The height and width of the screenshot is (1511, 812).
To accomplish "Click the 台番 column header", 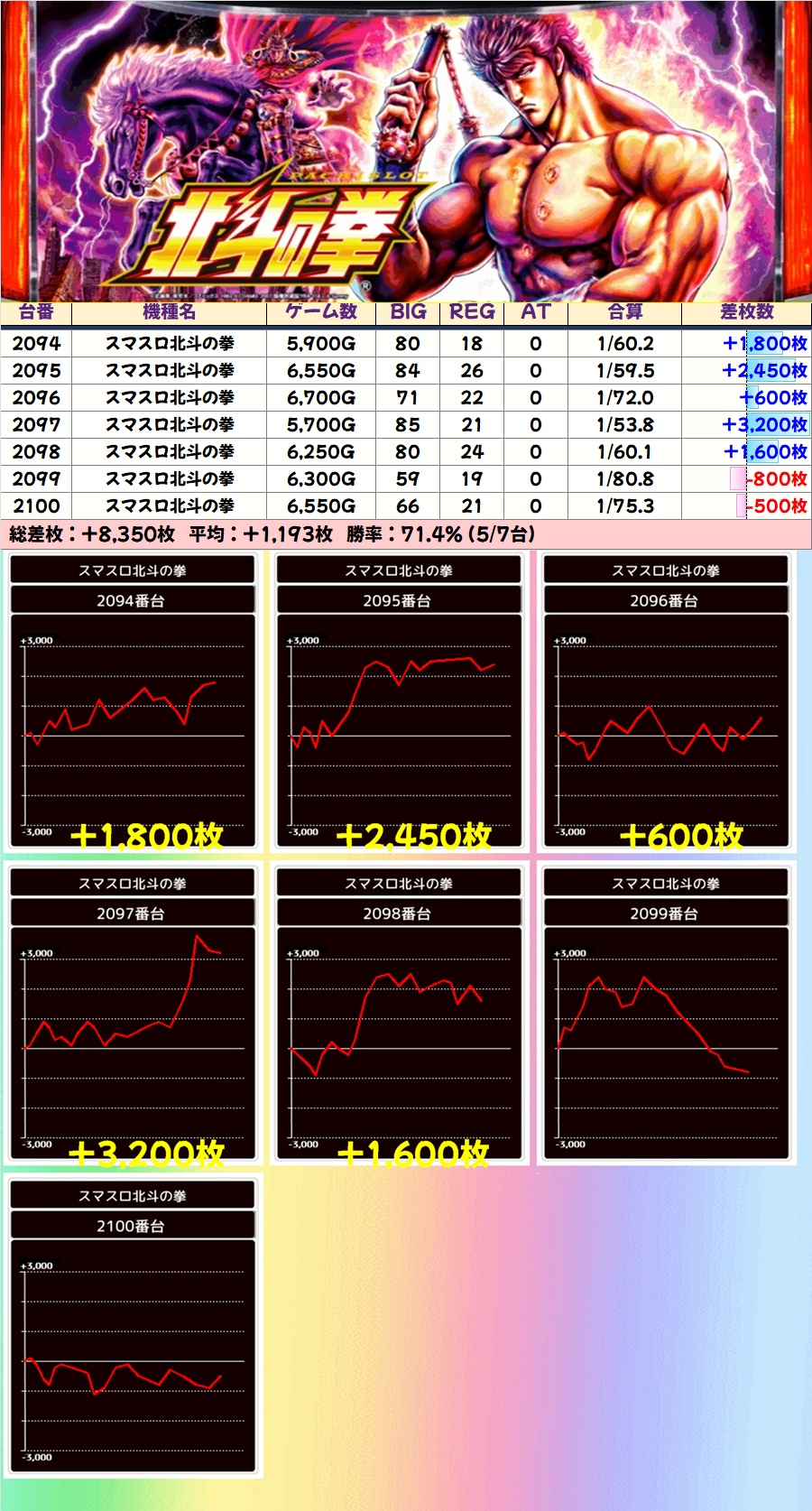I will coord(36,312).
